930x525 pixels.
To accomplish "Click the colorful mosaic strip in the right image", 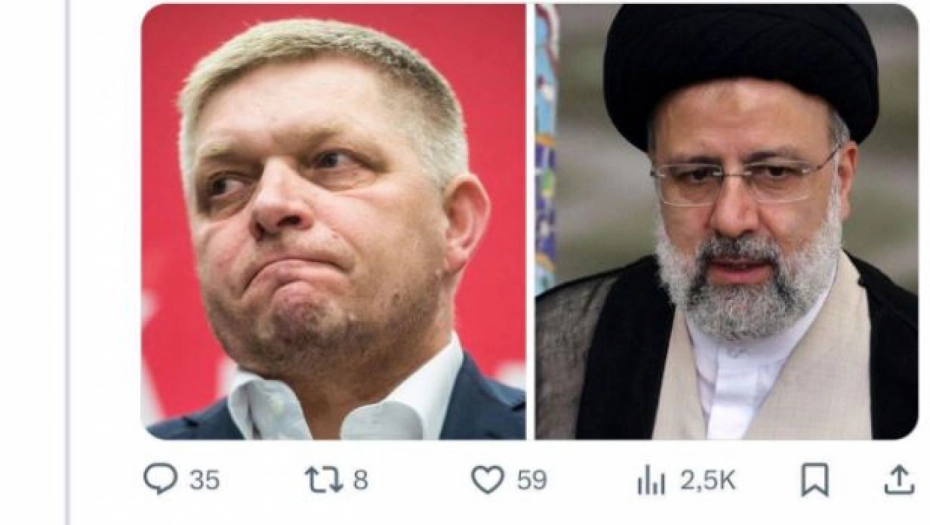I will (x=547, y=148).
